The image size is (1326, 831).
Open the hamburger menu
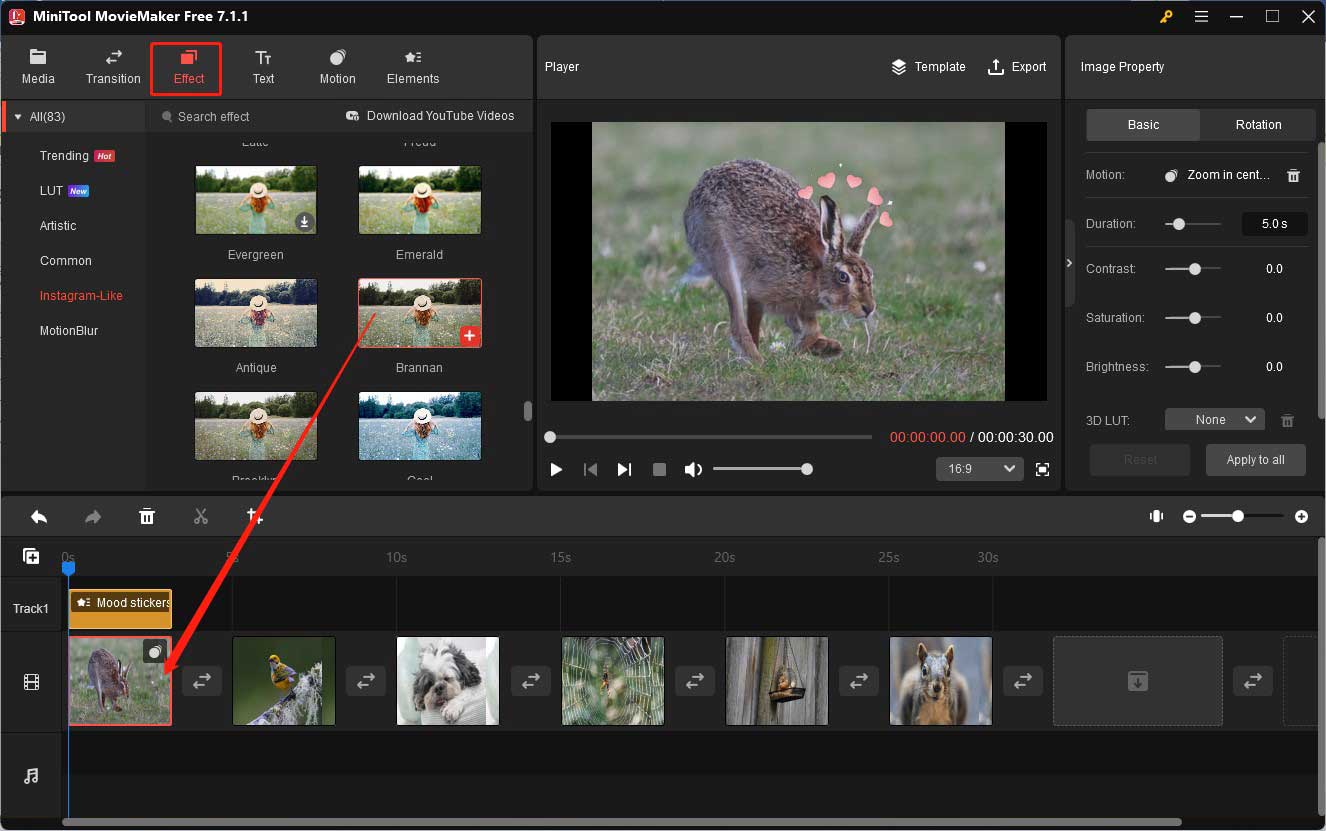pos(1201,16)
